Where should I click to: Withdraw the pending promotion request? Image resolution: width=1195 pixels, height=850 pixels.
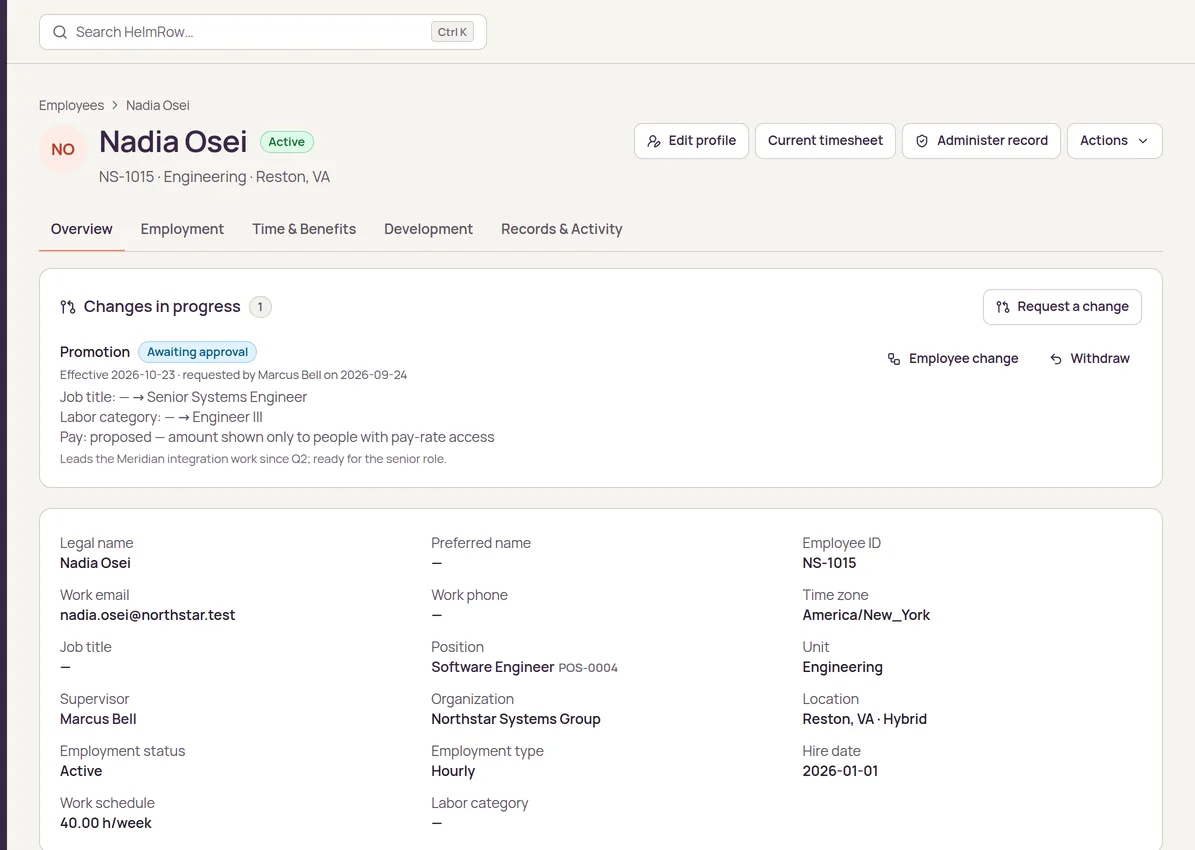pyautogui.click(x=1090, y=358)
